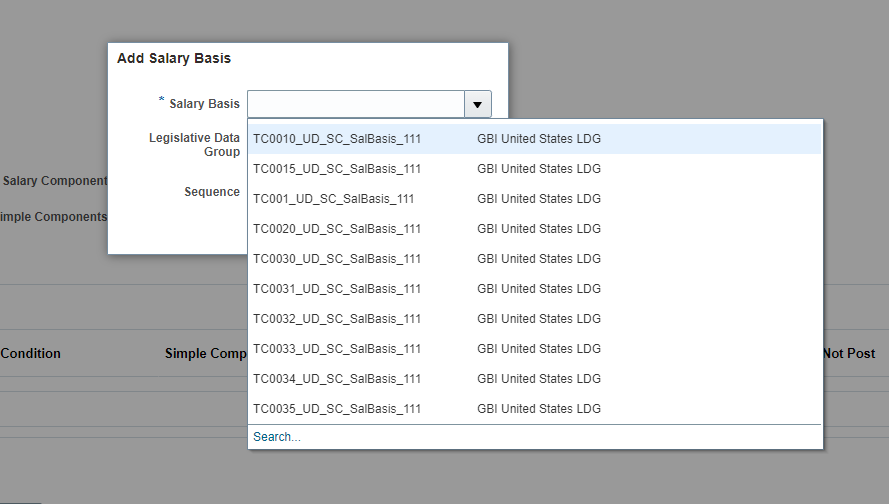This screenshot has height=504, width=889.
Task: Choose TC0015_UD_SC_SalBasis_111 option
Action: pos(337,169)
